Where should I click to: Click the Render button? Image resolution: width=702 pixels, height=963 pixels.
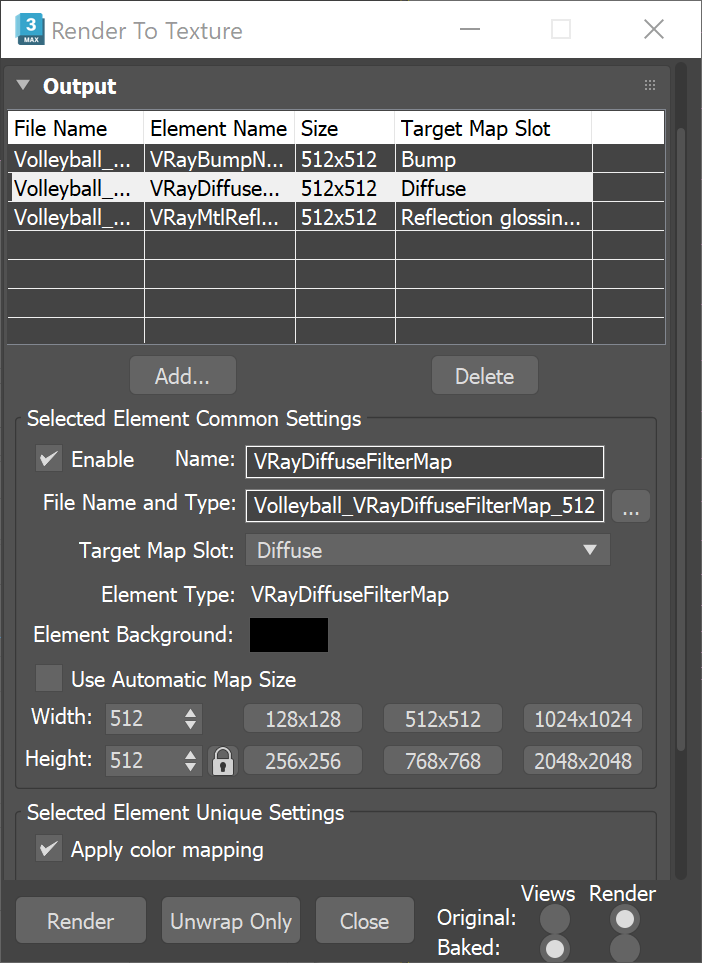click(x=81, y=921)
